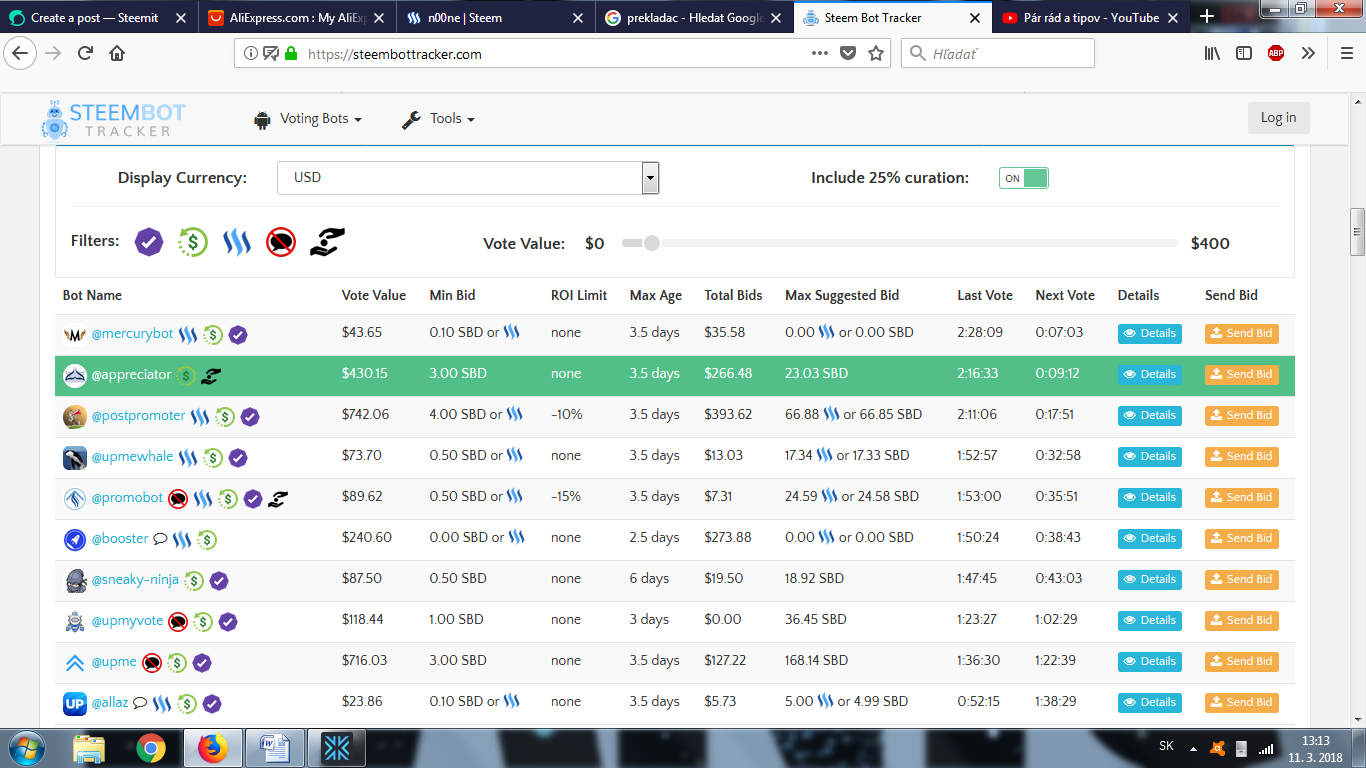Open Google Chrome from the taskbar
1366x768 pixels.
(x=151, y=748)
